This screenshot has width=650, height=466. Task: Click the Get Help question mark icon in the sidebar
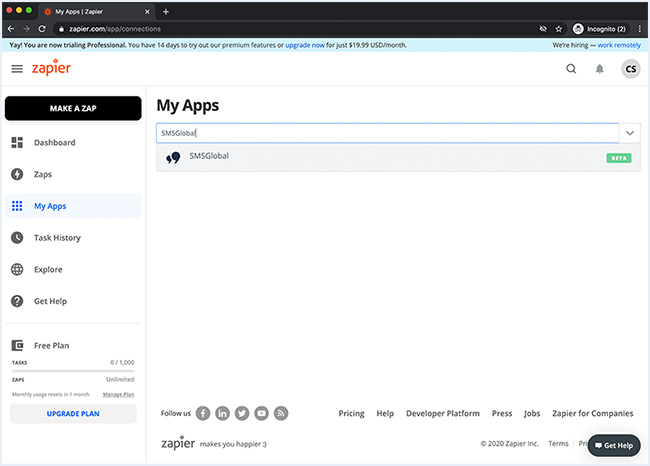click(17, 301)
